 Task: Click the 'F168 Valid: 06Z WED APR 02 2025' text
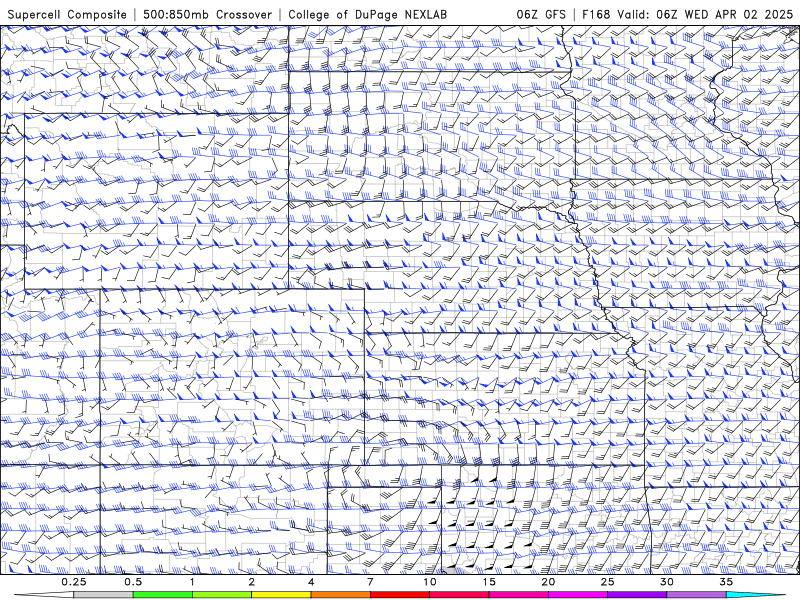click(687, 14)
